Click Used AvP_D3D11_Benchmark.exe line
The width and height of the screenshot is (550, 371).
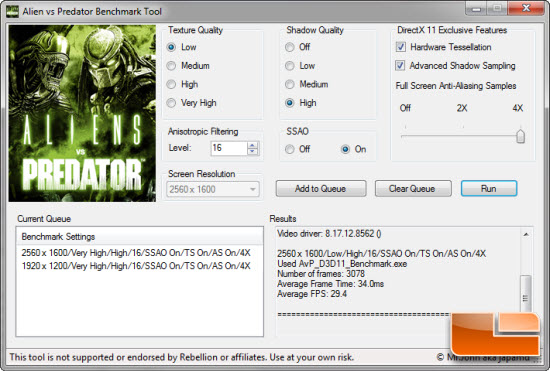[342, 264]
